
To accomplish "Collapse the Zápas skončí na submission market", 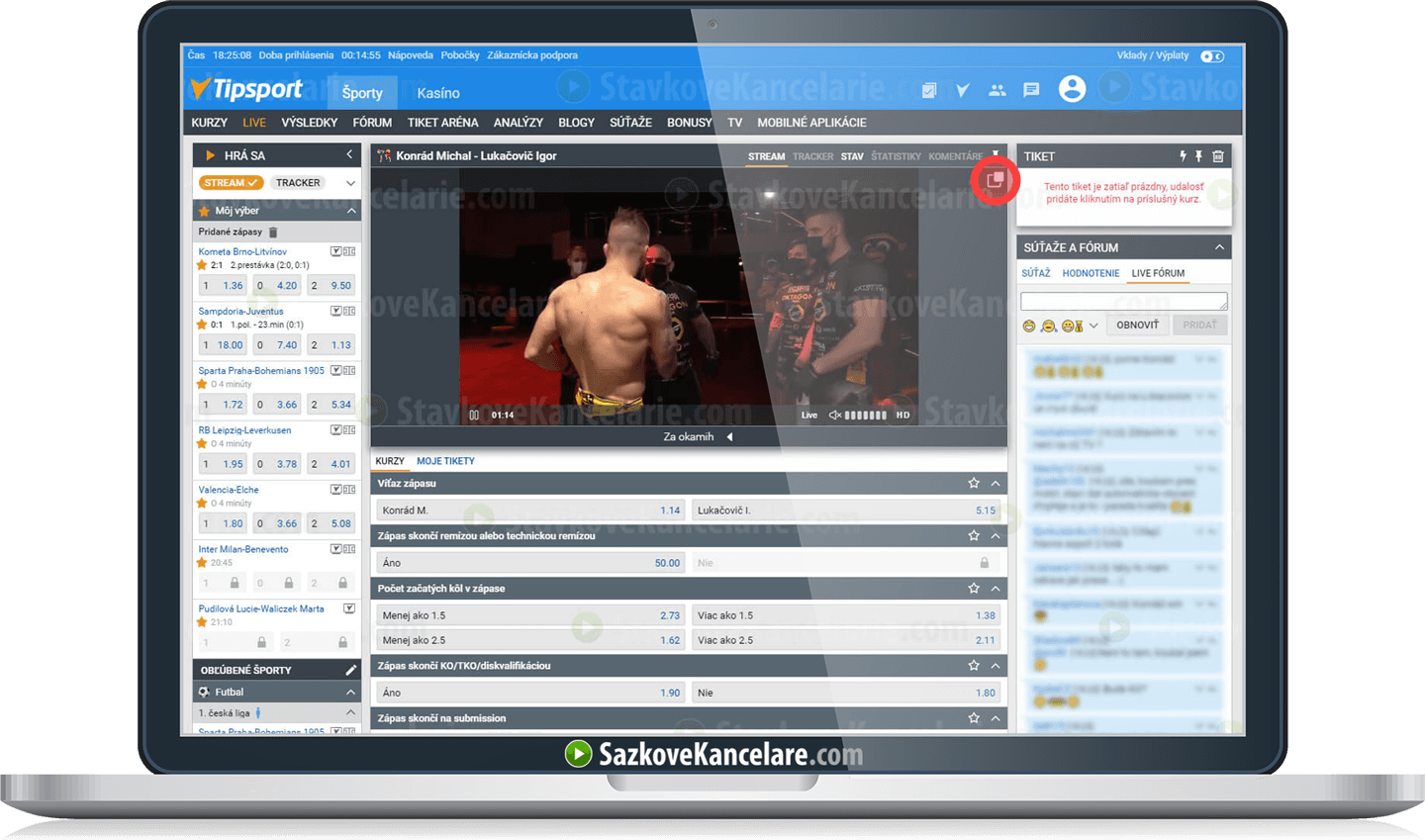I will 996,718.
